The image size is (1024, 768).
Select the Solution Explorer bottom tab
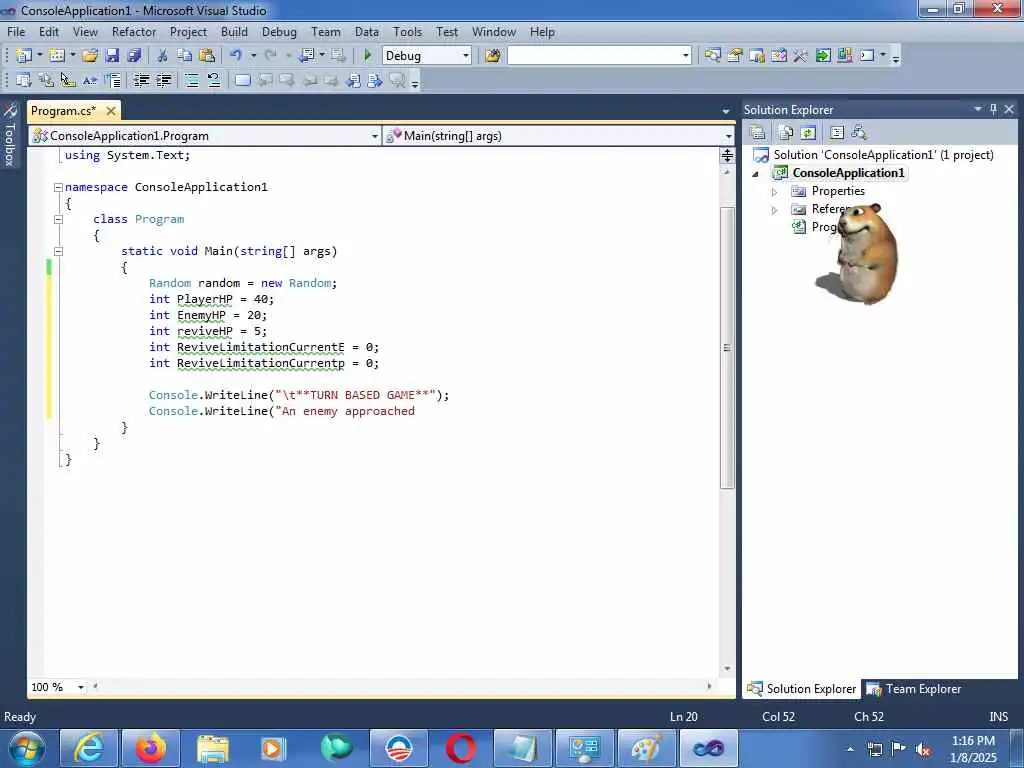point(801,688)
